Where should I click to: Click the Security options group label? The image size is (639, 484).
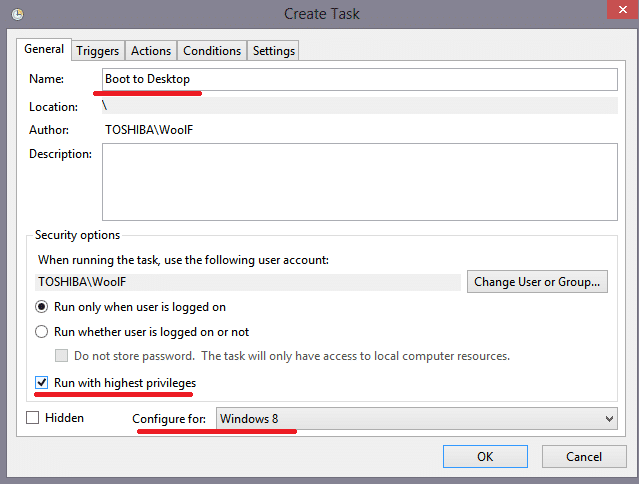(77, 235)
